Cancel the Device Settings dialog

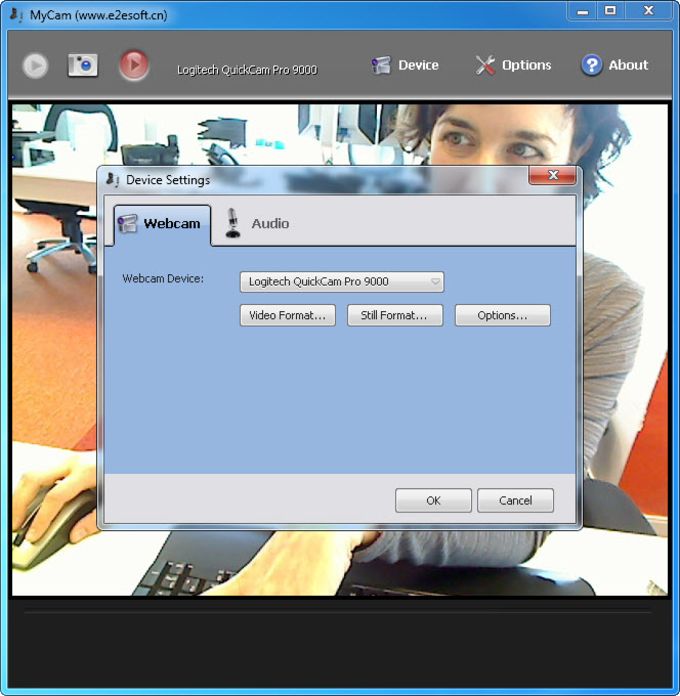click(515, 501)
